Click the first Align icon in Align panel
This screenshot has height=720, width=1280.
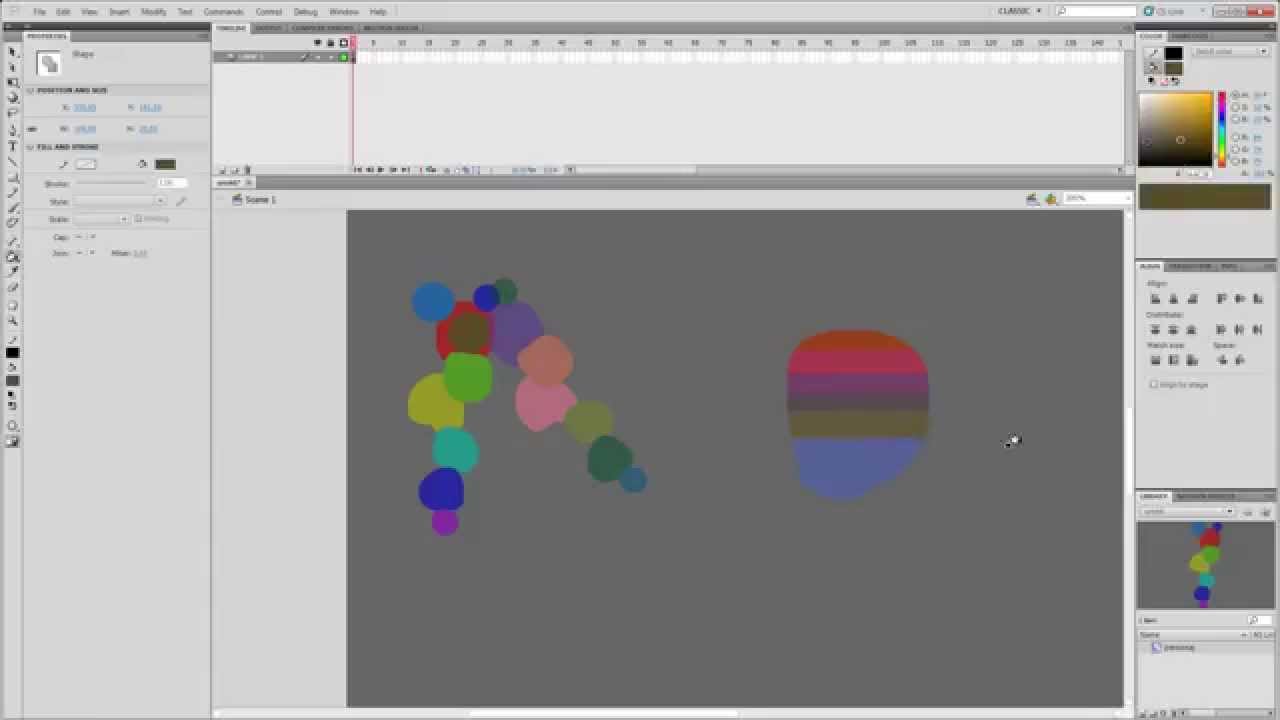click(1155, 299)
